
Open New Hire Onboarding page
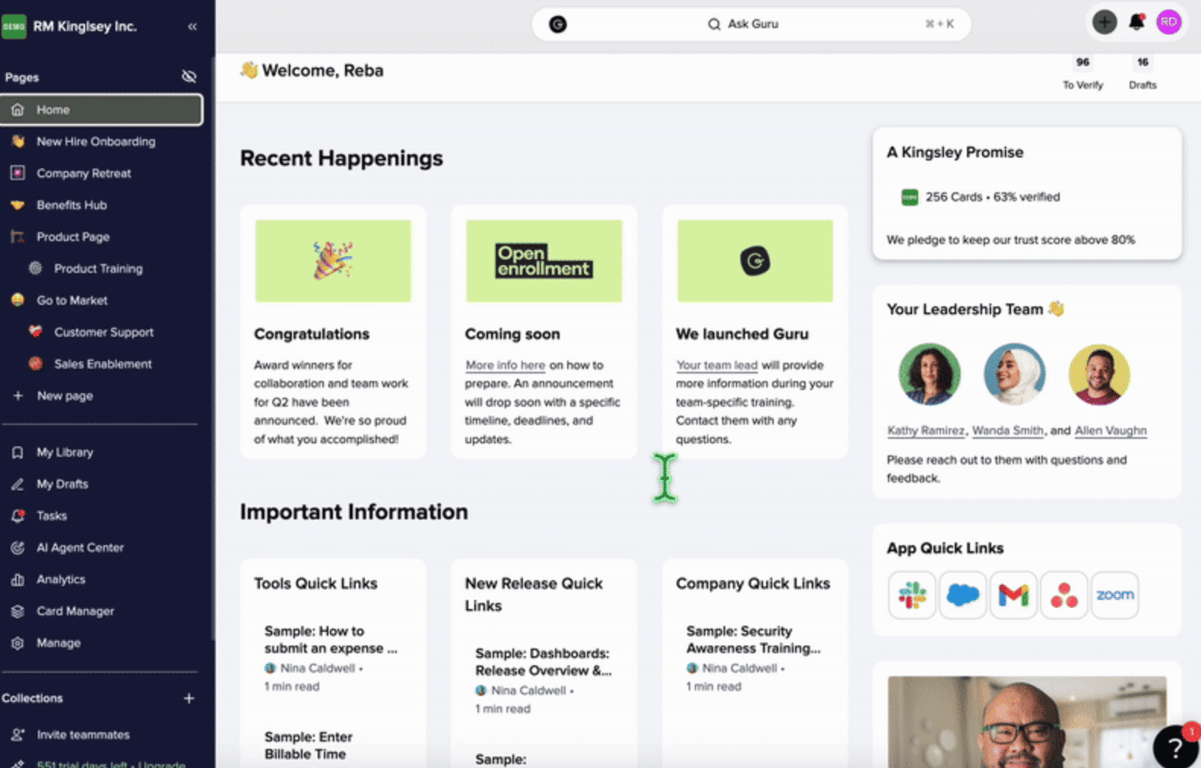coord(96,142)
